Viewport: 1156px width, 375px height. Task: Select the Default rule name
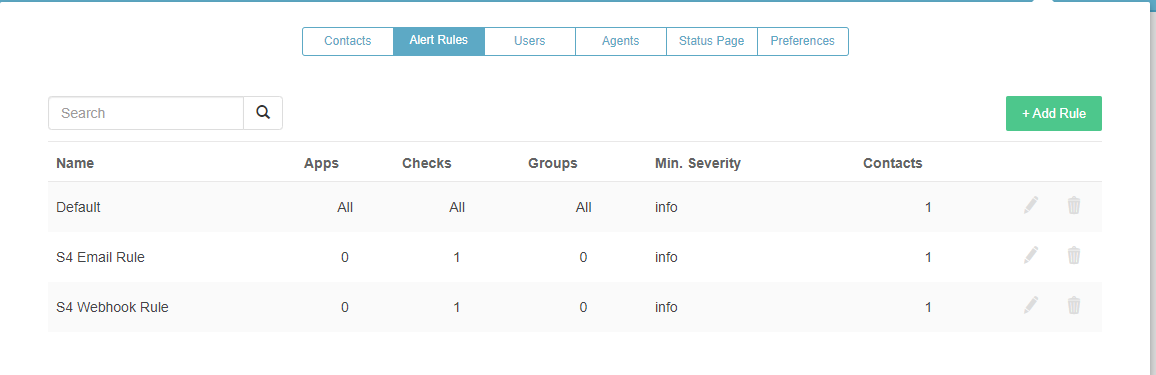coord(78,207)
